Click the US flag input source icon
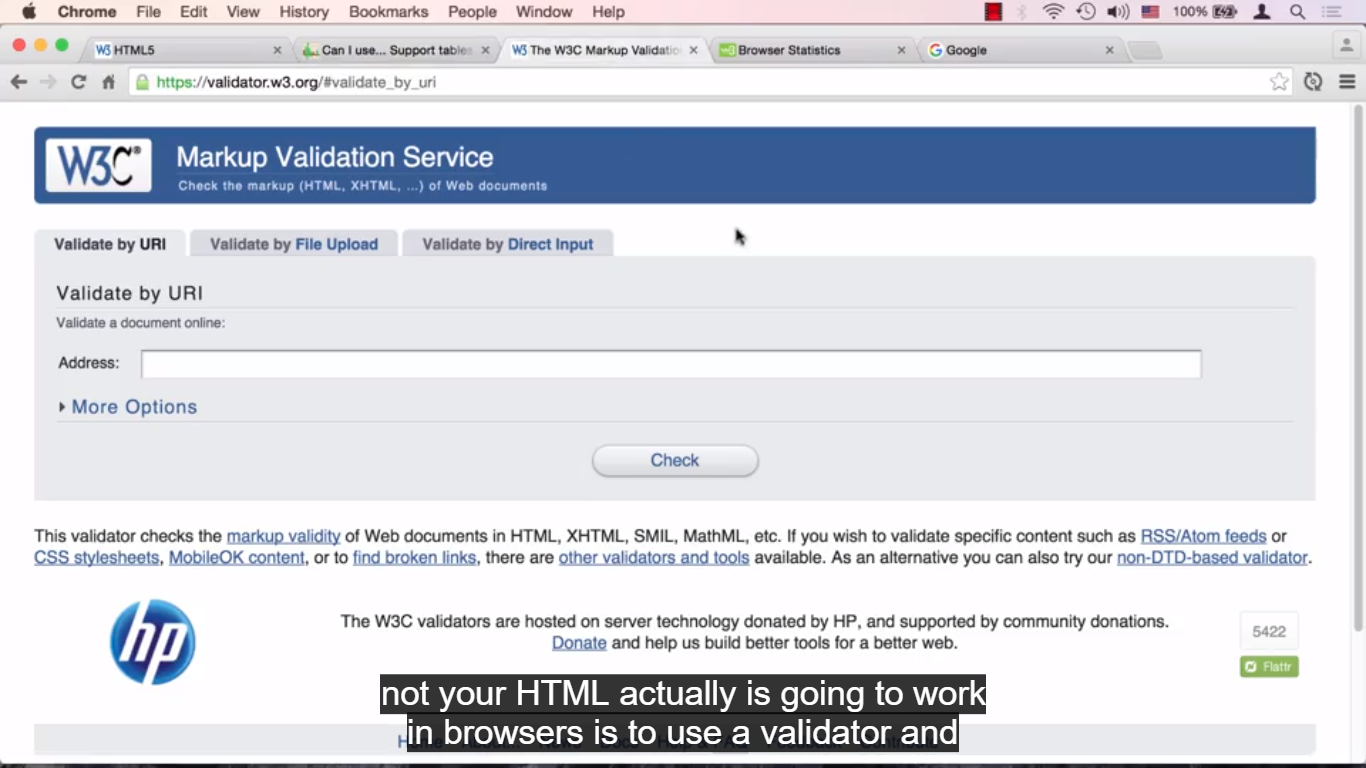This screenshot has height=768, width=1366. [x=1150, y=12]
